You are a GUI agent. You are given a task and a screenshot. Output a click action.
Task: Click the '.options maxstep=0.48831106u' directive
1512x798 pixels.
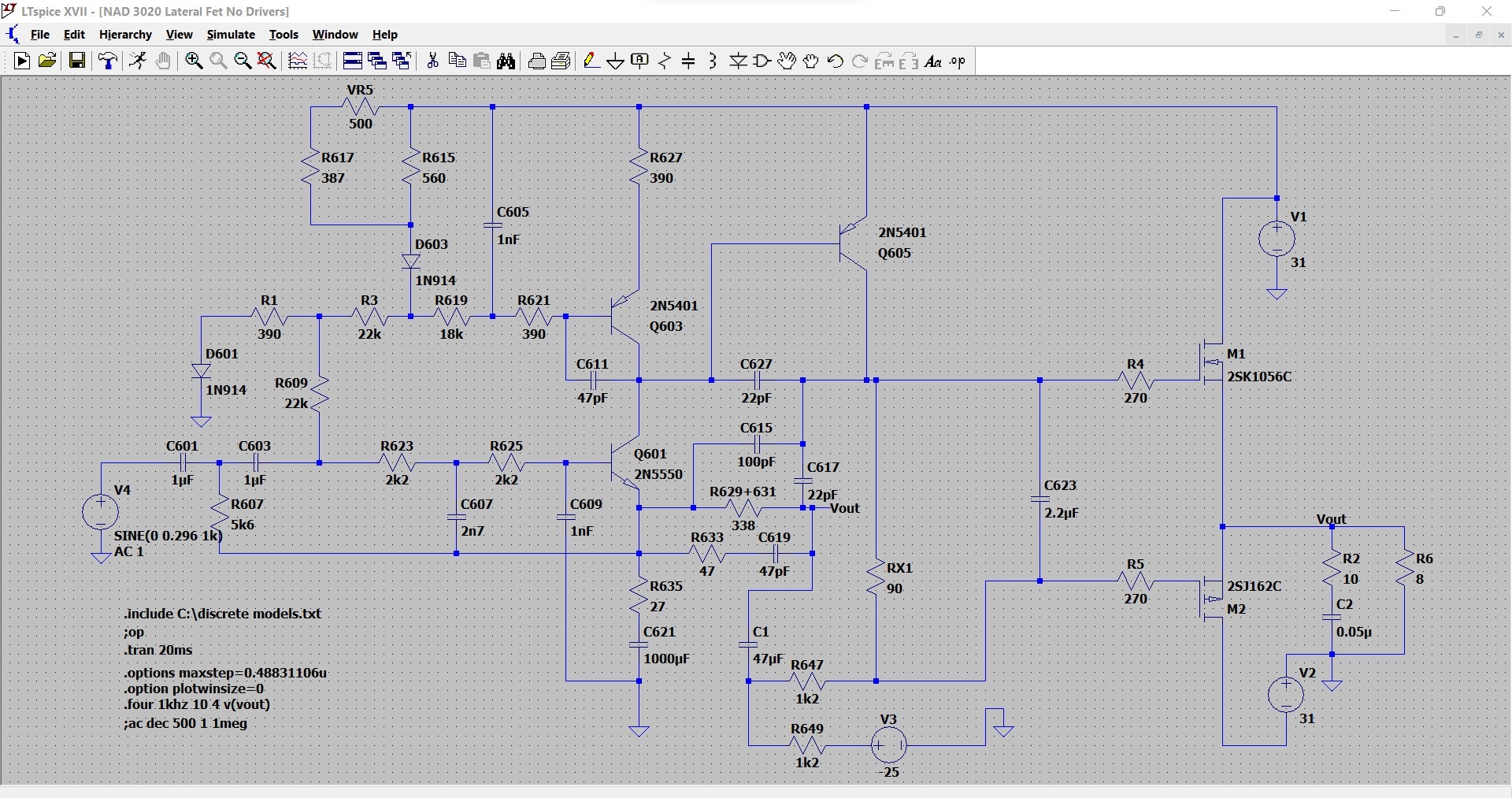tap(225, 673)
